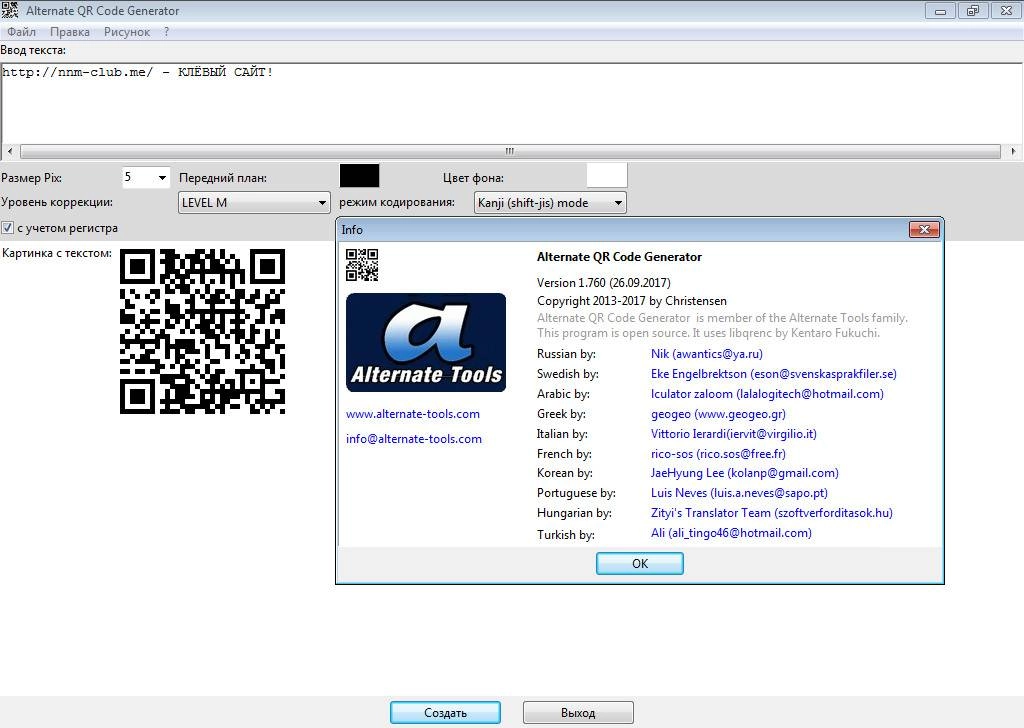Click the OK button in Info dialog

(640, 563)
